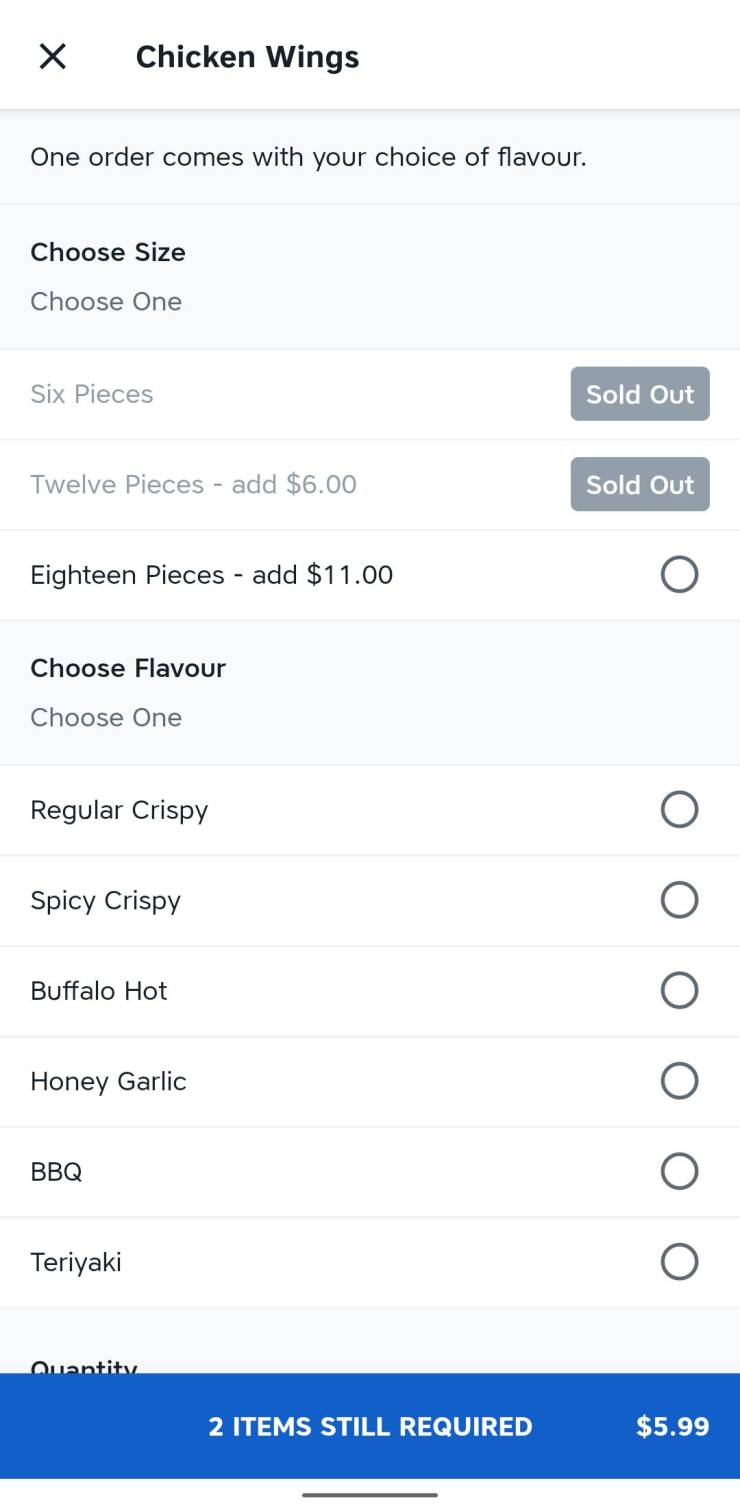Tap the Six Pieces row label
The height and width of the screenshot is (1509, 740).
(92, 394)
